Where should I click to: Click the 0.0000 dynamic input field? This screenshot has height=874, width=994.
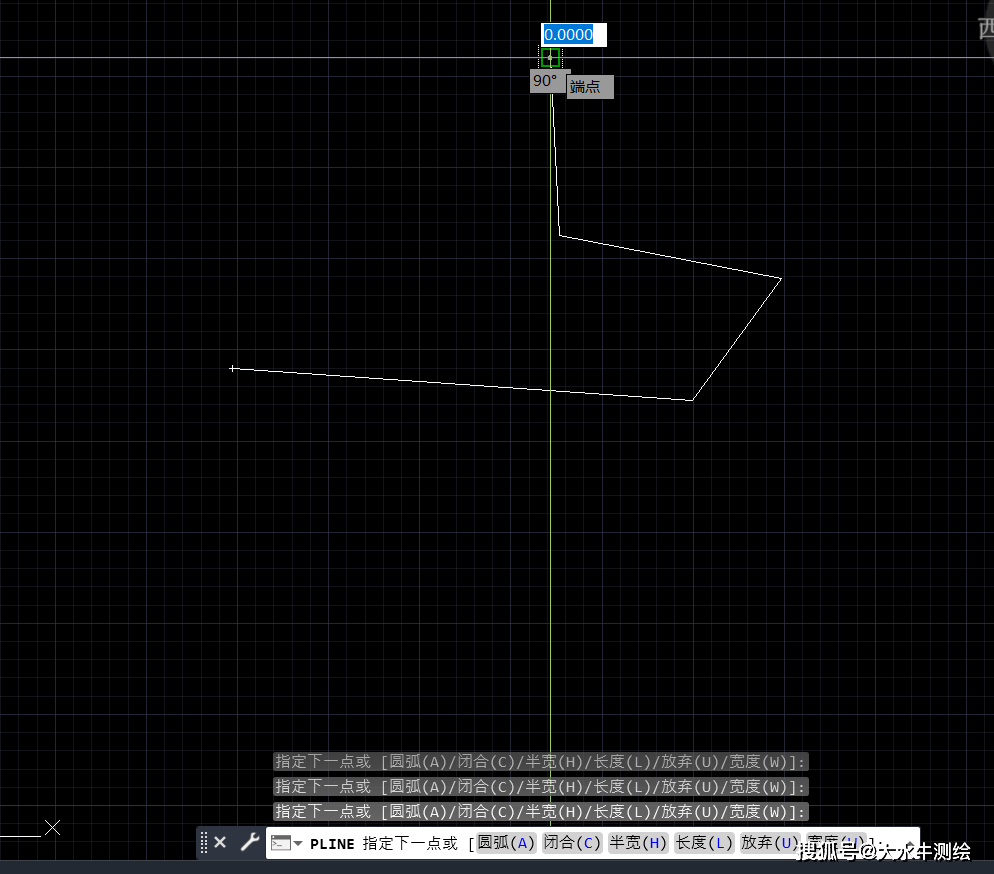(574, 35)
